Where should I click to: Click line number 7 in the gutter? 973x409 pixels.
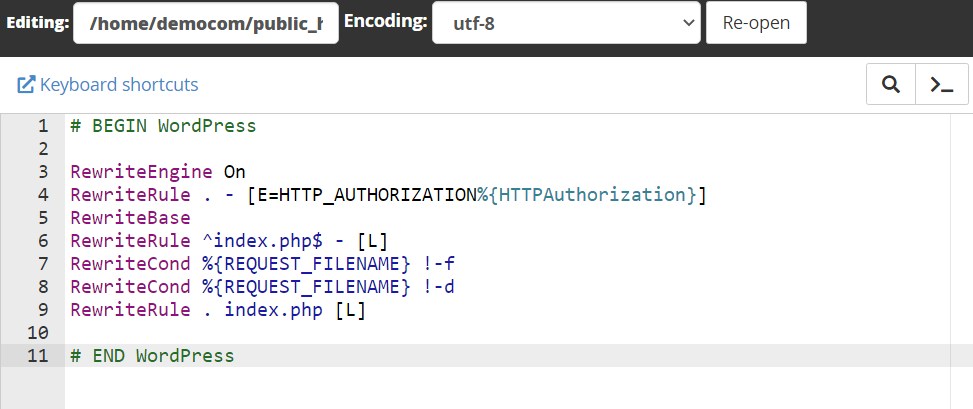[x=42, y=264]
